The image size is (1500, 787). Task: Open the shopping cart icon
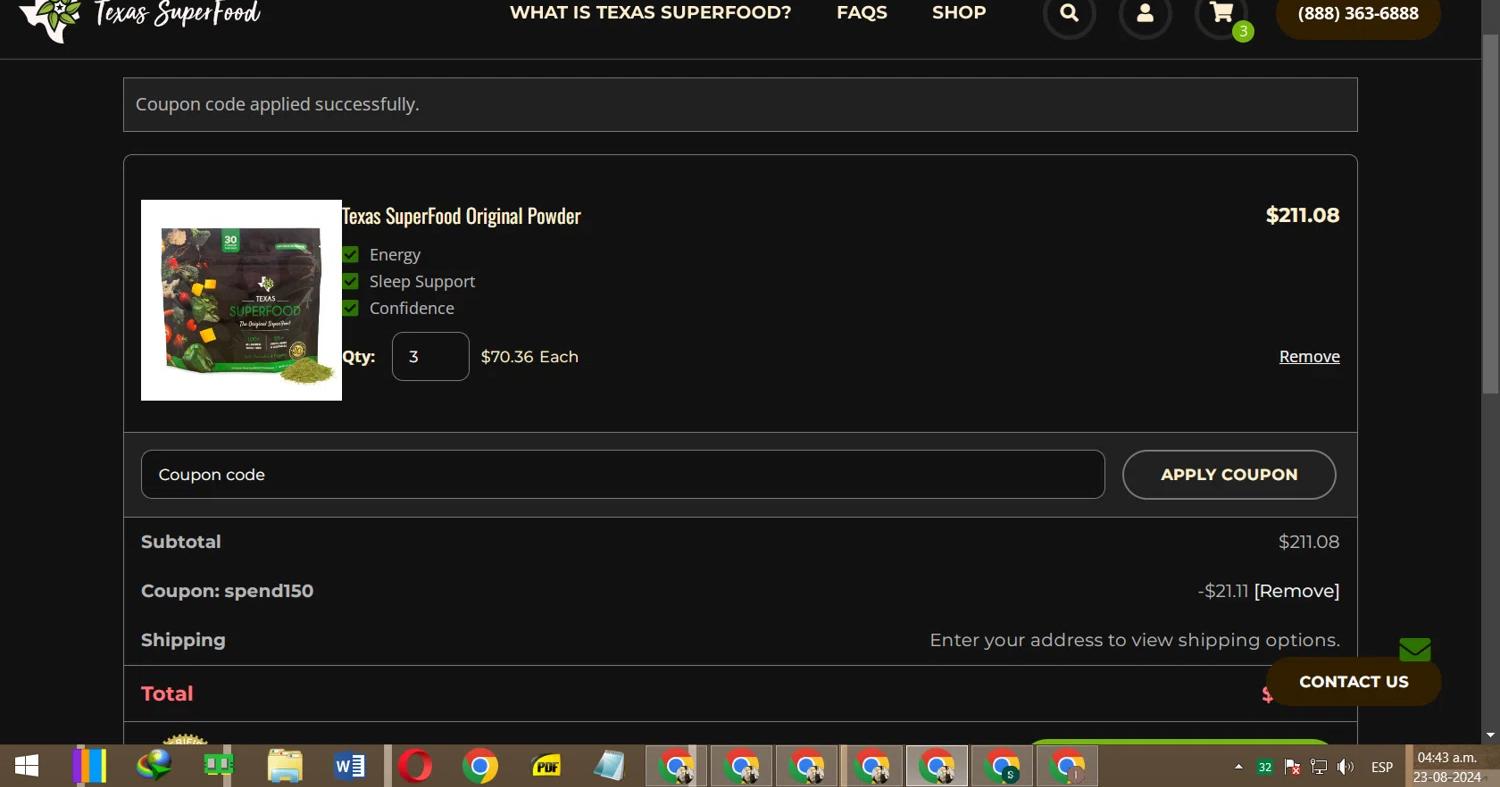pos(1221,14)
